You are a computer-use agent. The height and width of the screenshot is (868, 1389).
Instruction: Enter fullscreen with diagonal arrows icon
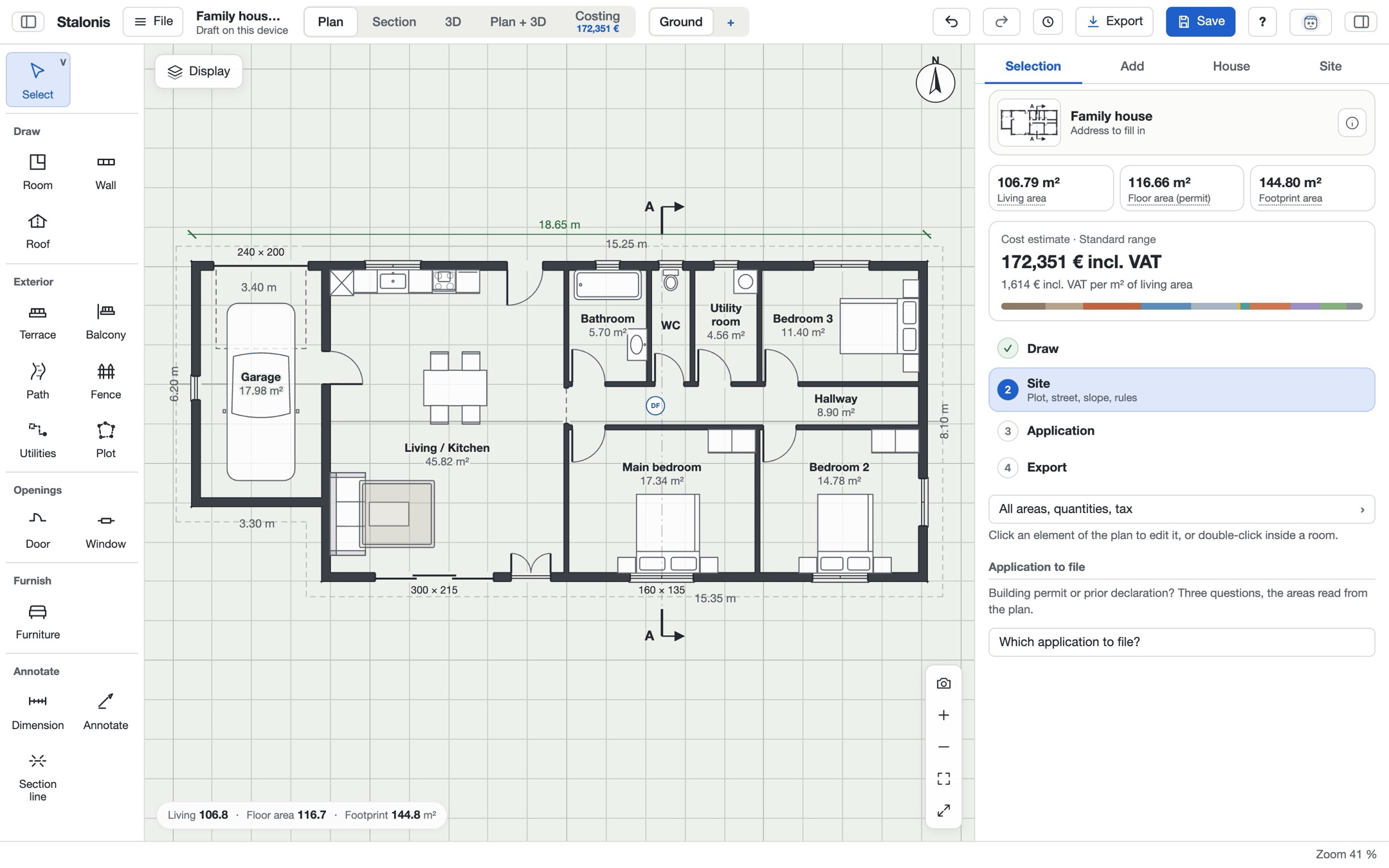[x=943, y=810]
